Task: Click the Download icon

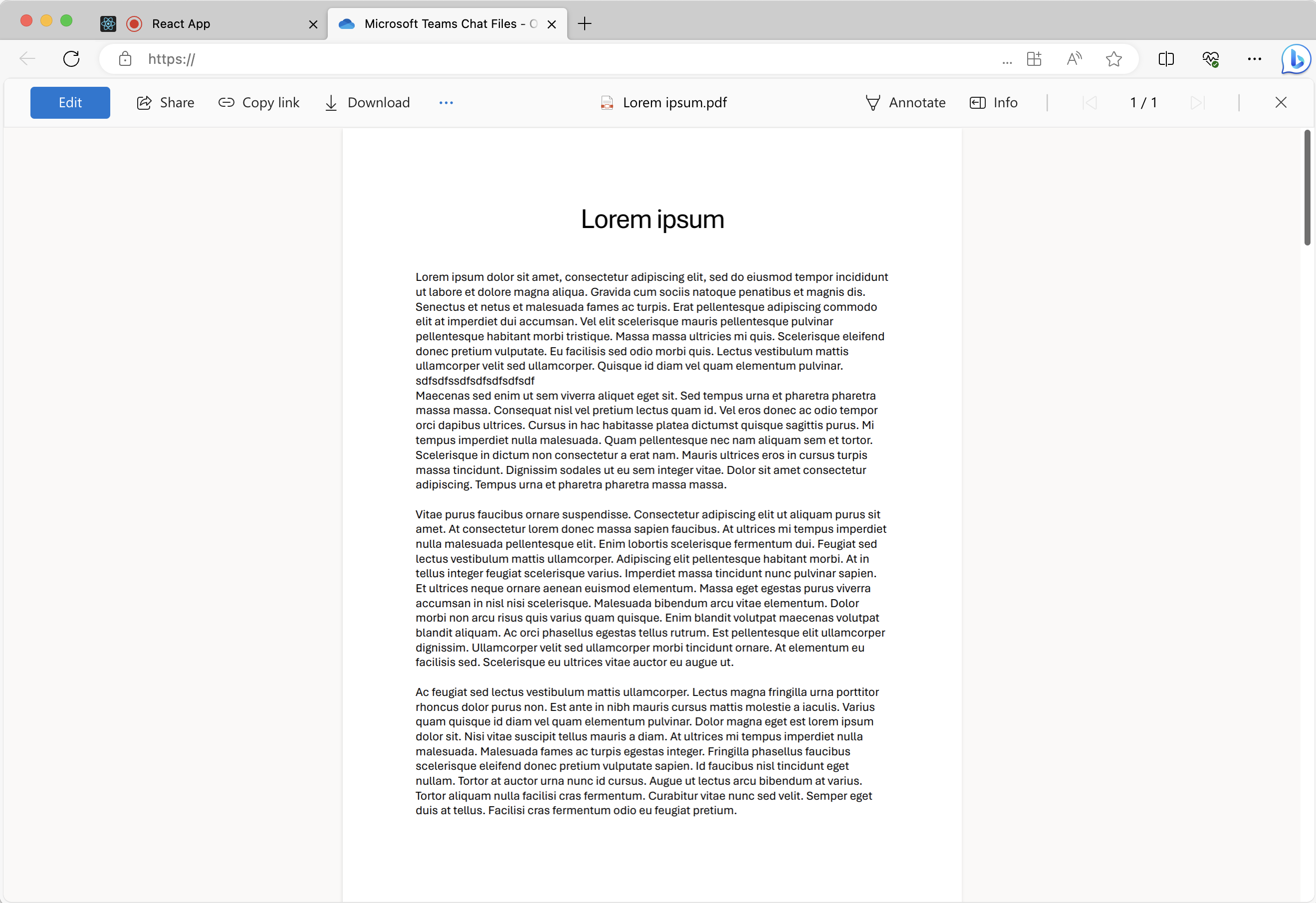Action: point(331,102)
